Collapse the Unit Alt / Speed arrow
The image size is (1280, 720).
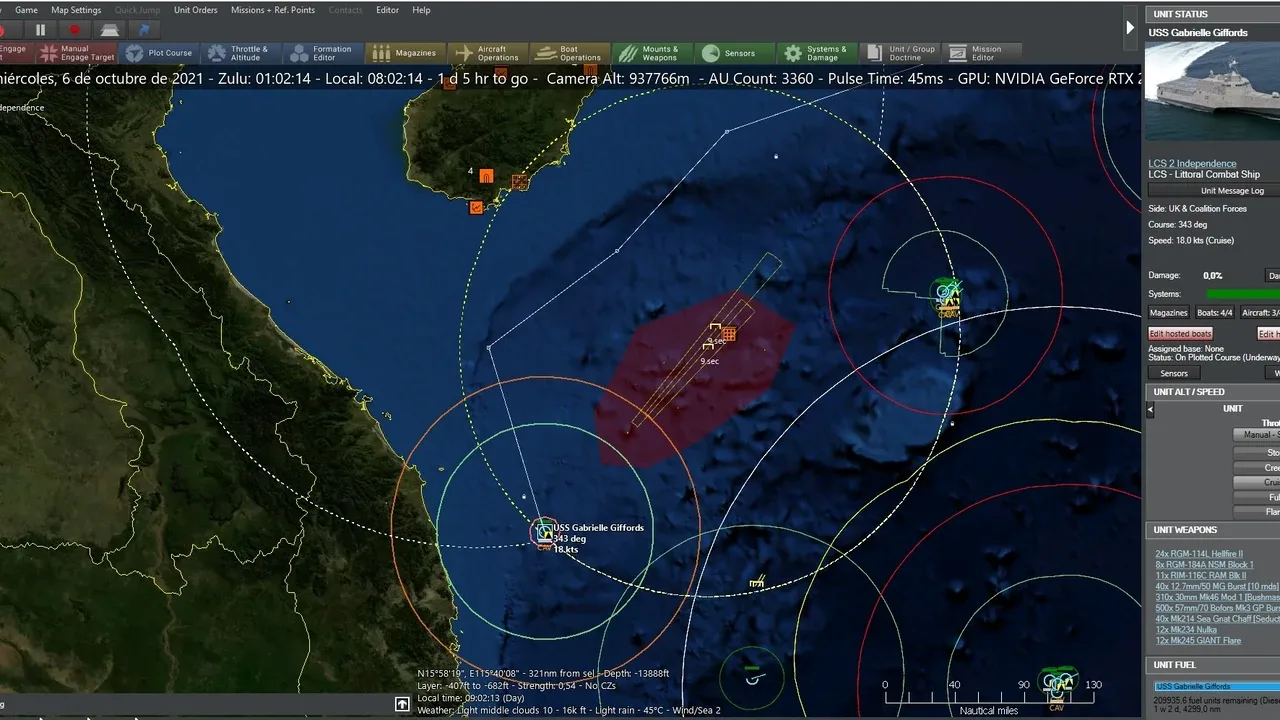(x=1150, y=409)
